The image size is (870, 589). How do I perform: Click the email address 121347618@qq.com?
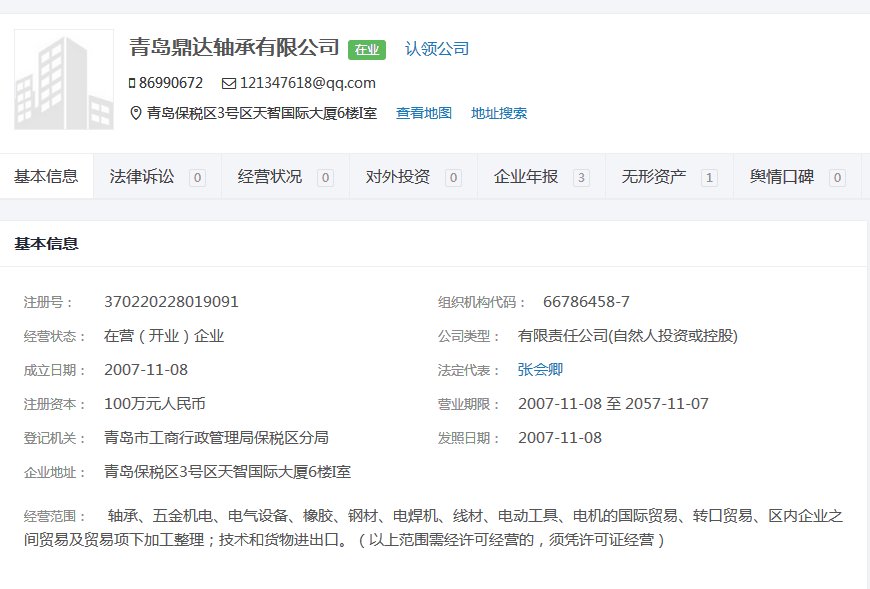tap(308, 83)
